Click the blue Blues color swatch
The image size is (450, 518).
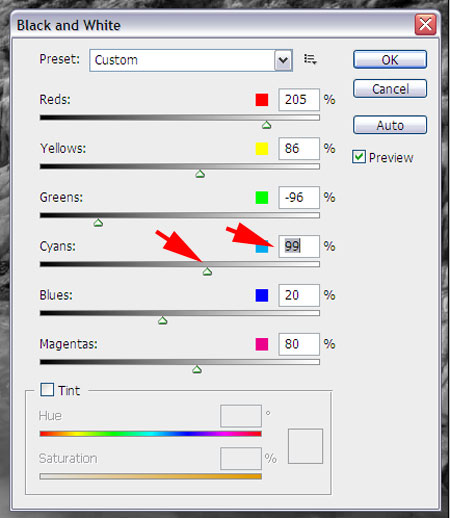point(262,295)
